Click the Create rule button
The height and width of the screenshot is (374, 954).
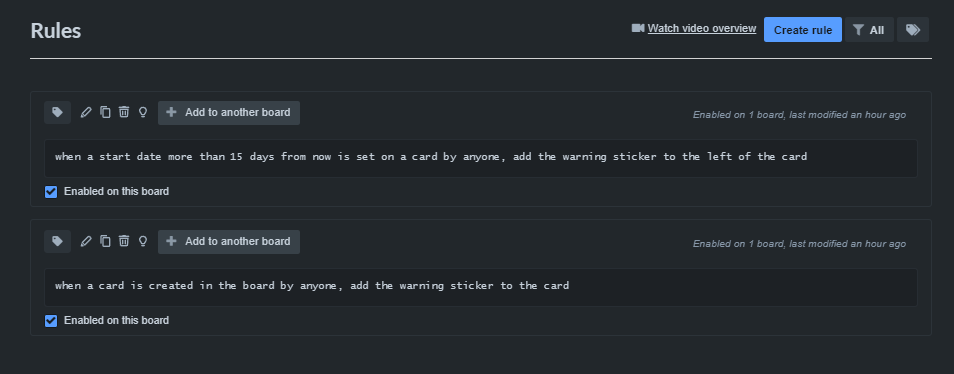(803, 30)
